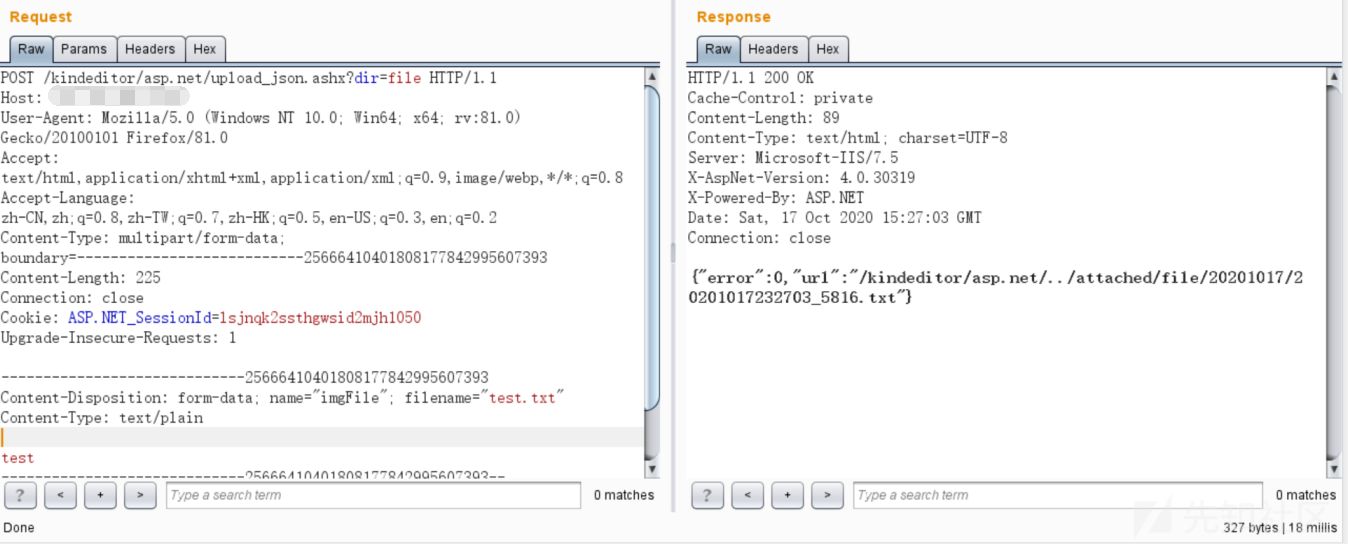Open the Request Headers tab
The image size is (1348, 544).
pos(150,49)
